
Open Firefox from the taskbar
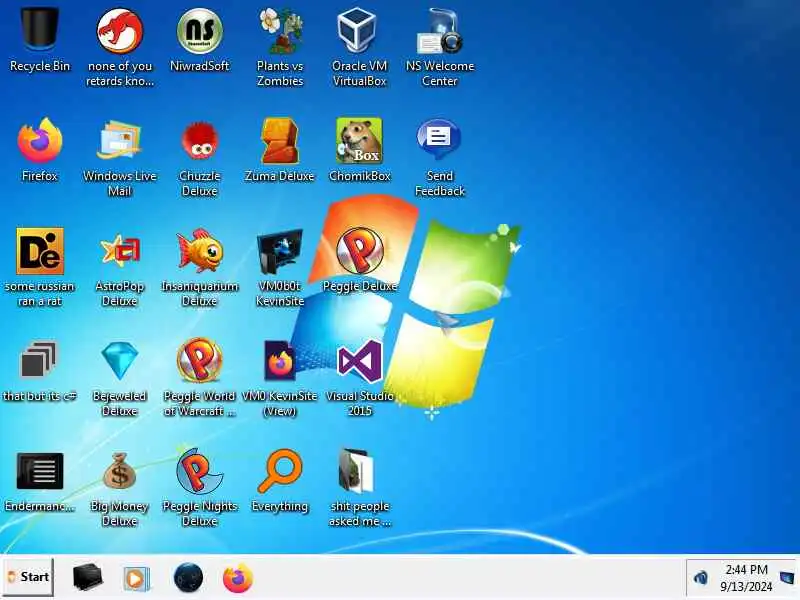pyautogui.click(x=238, y=578)
